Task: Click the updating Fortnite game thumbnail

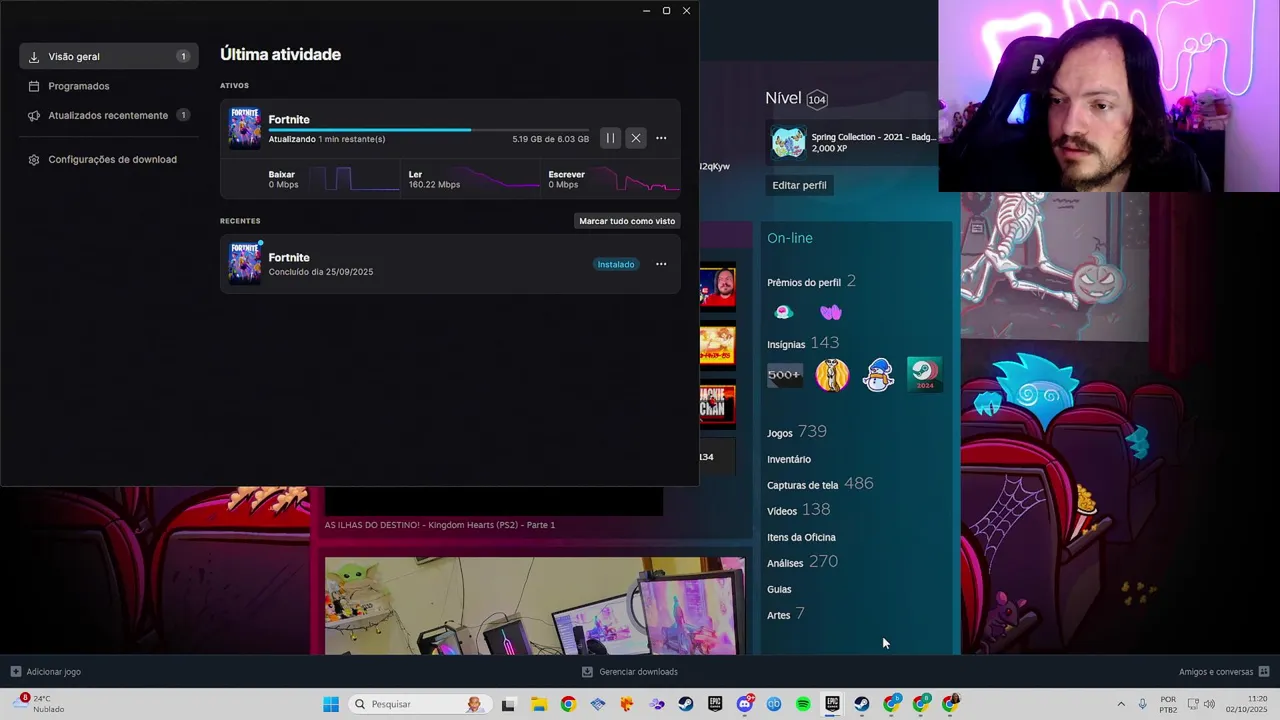Action: tap(244, 128)
